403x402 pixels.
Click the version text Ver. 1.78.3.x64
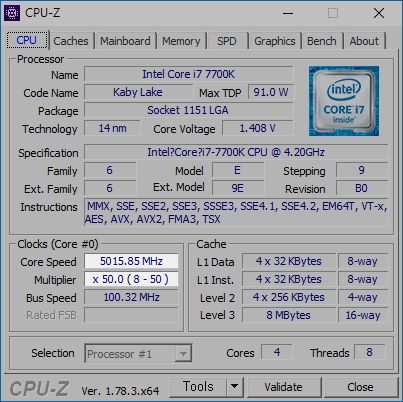(x=120, y=391)
